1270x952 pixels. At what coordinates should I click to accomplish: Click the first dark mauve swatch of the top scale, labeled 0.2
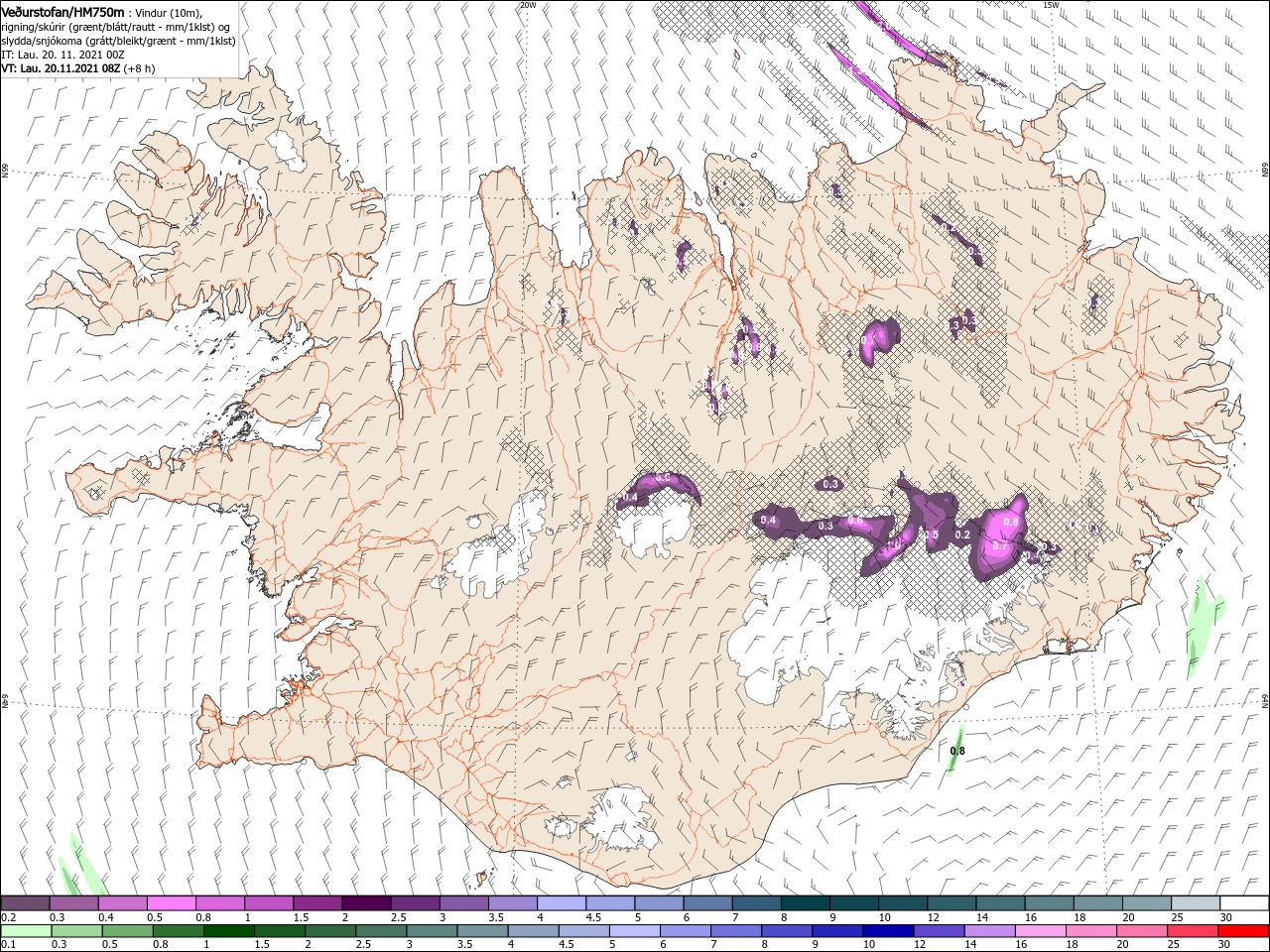point(24,902)
